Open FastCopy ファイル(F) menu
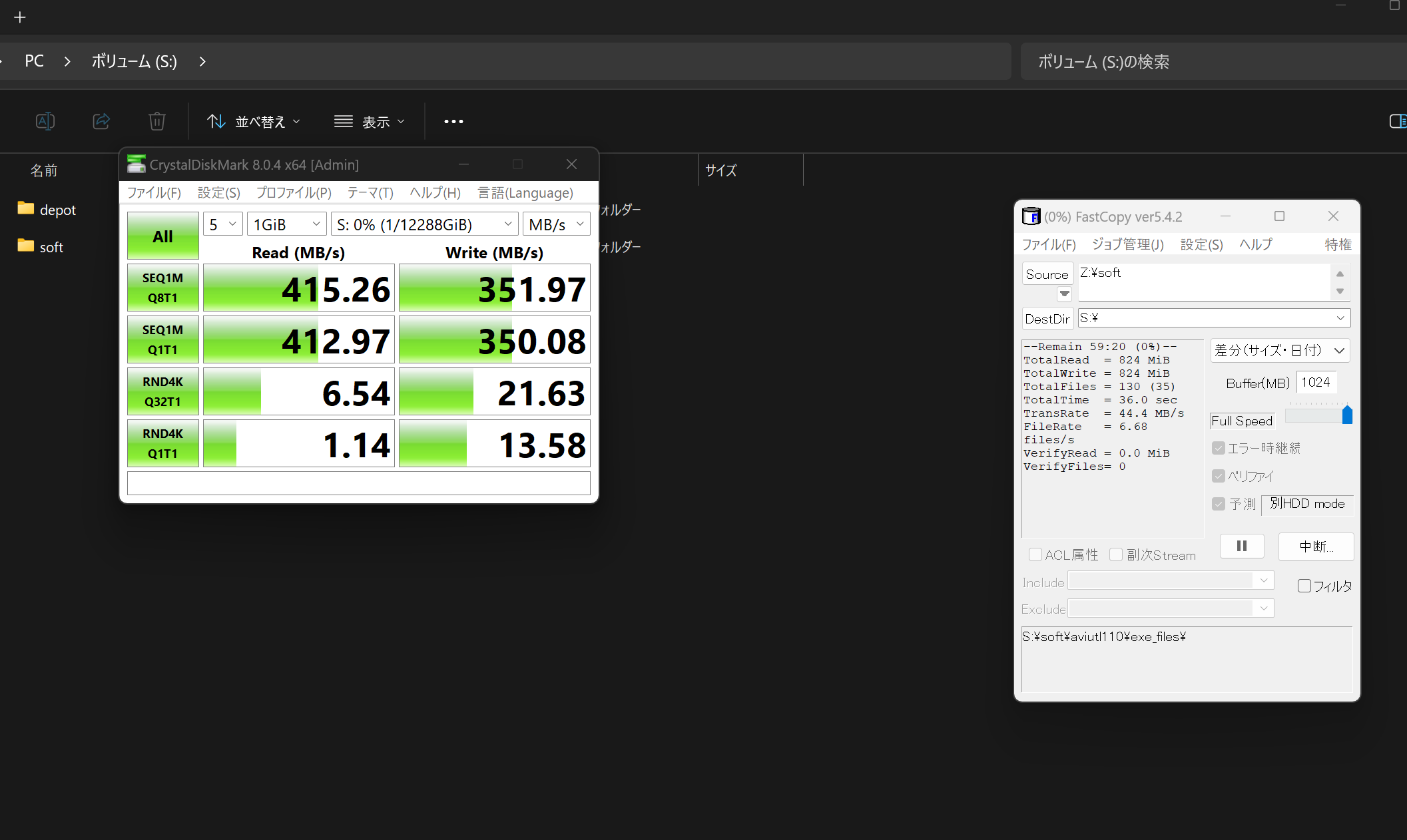The width and height of the screenshot is (1407, 840). pyautogui.click(x=1049, y=244)
